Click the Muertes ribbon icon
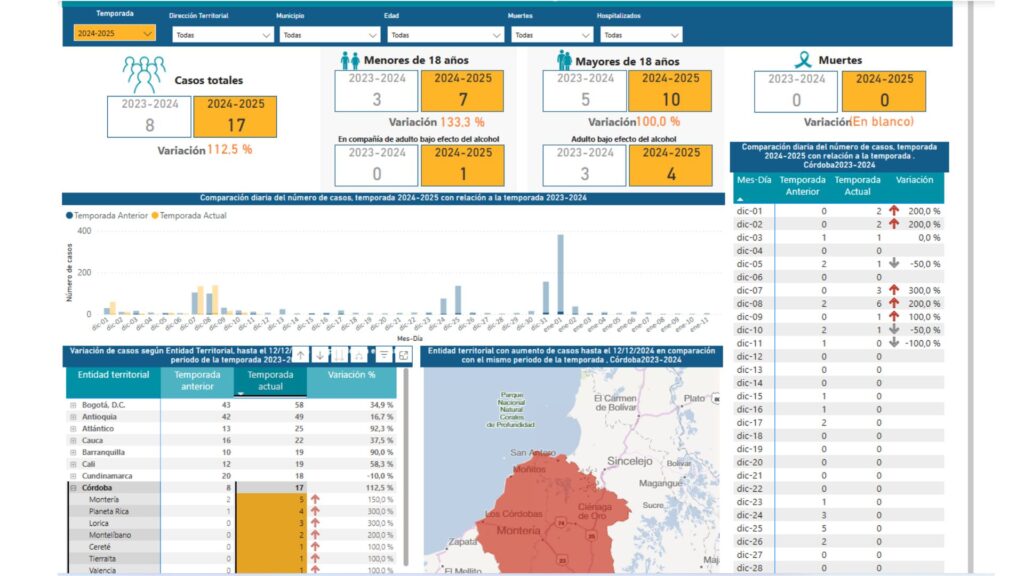Image resolution: width=1024 pixels, height=576 pixels. point(802,60)
